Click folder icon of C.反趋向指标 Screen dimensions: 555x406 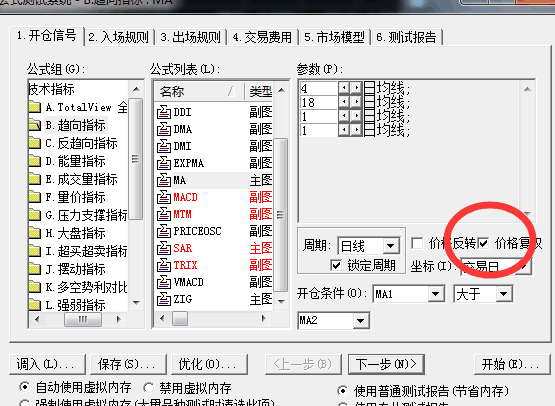pos(35,143)
